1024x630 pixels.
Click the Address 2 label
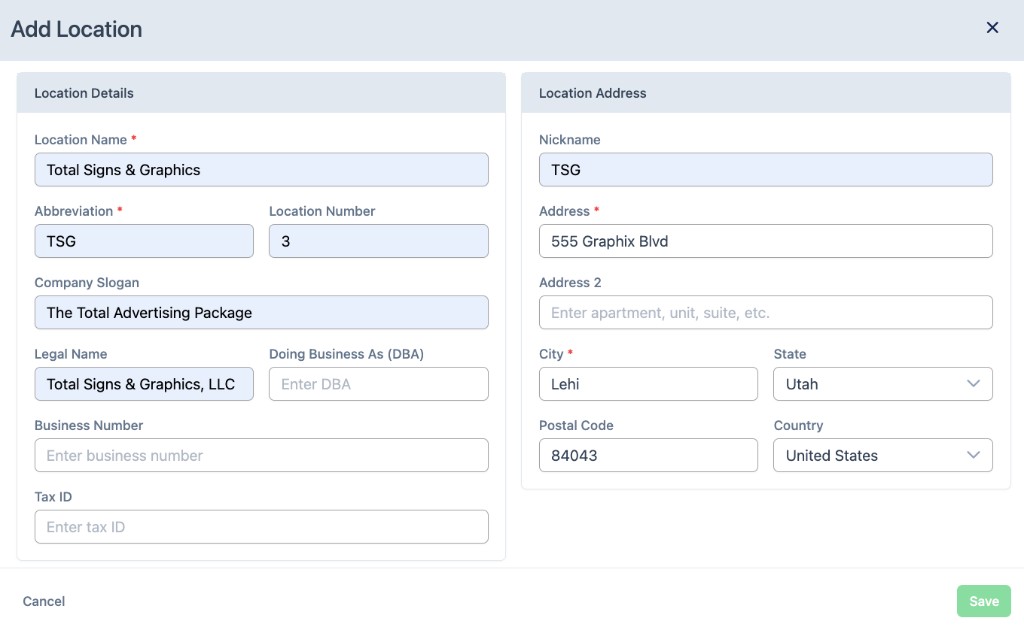tap(570, 283)
